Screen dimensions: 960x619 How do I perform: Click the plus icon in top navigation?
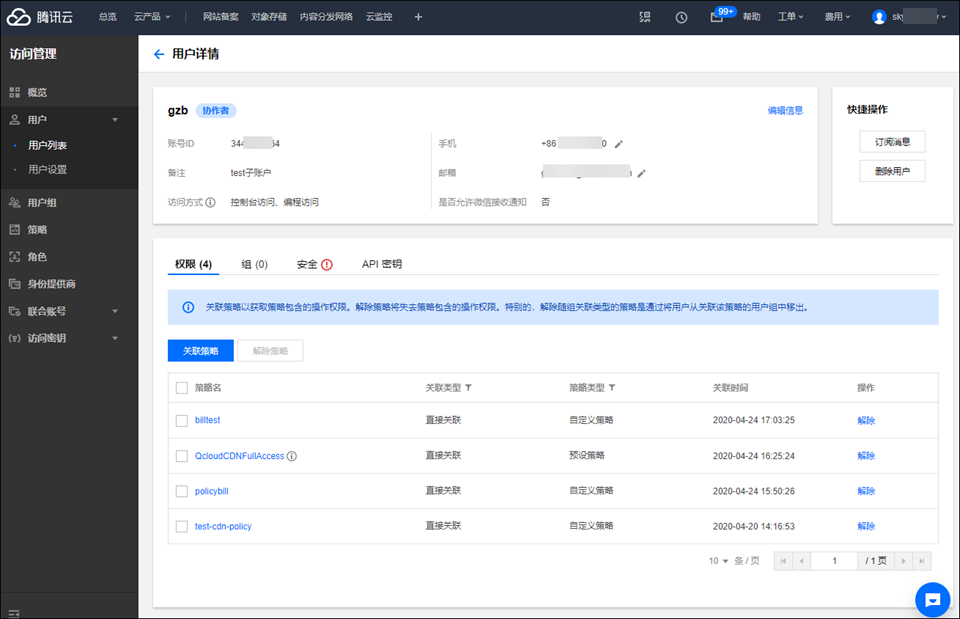click(418, 17)
